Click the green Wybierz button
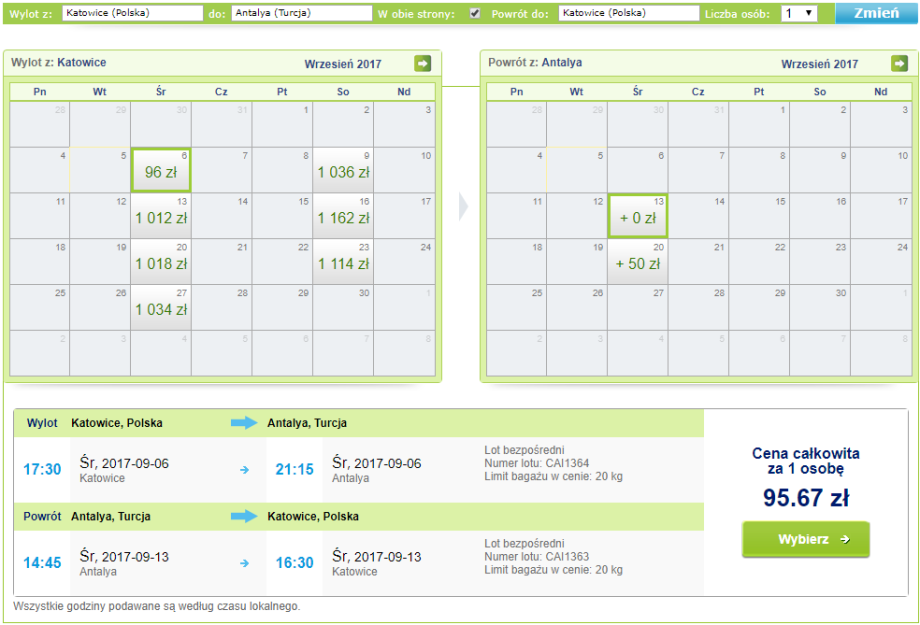The width and height of the screenshot is (920, 625). (x=805, y=540)
